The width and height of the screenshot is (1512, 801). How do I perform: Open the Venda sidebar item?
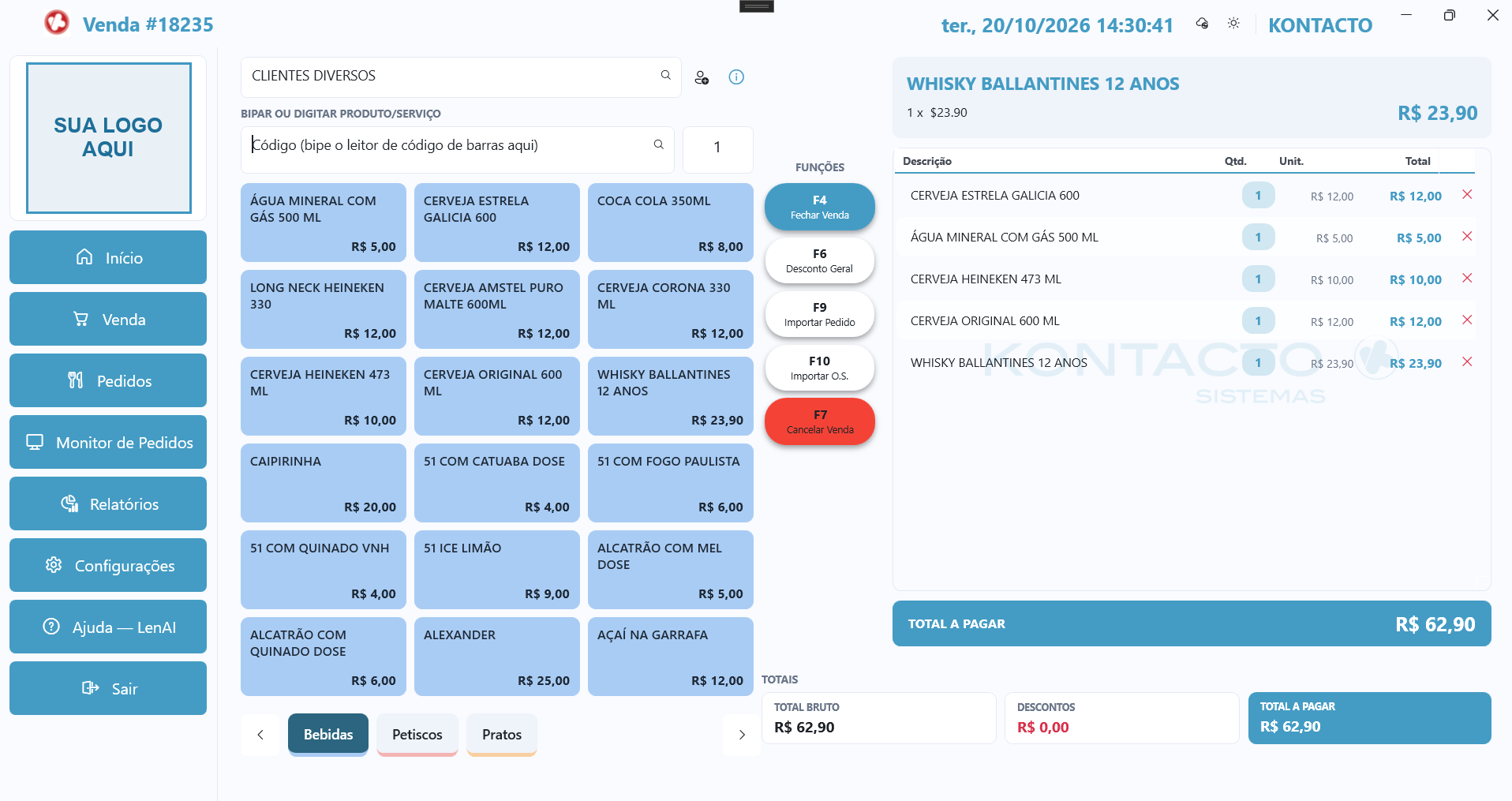108,319
